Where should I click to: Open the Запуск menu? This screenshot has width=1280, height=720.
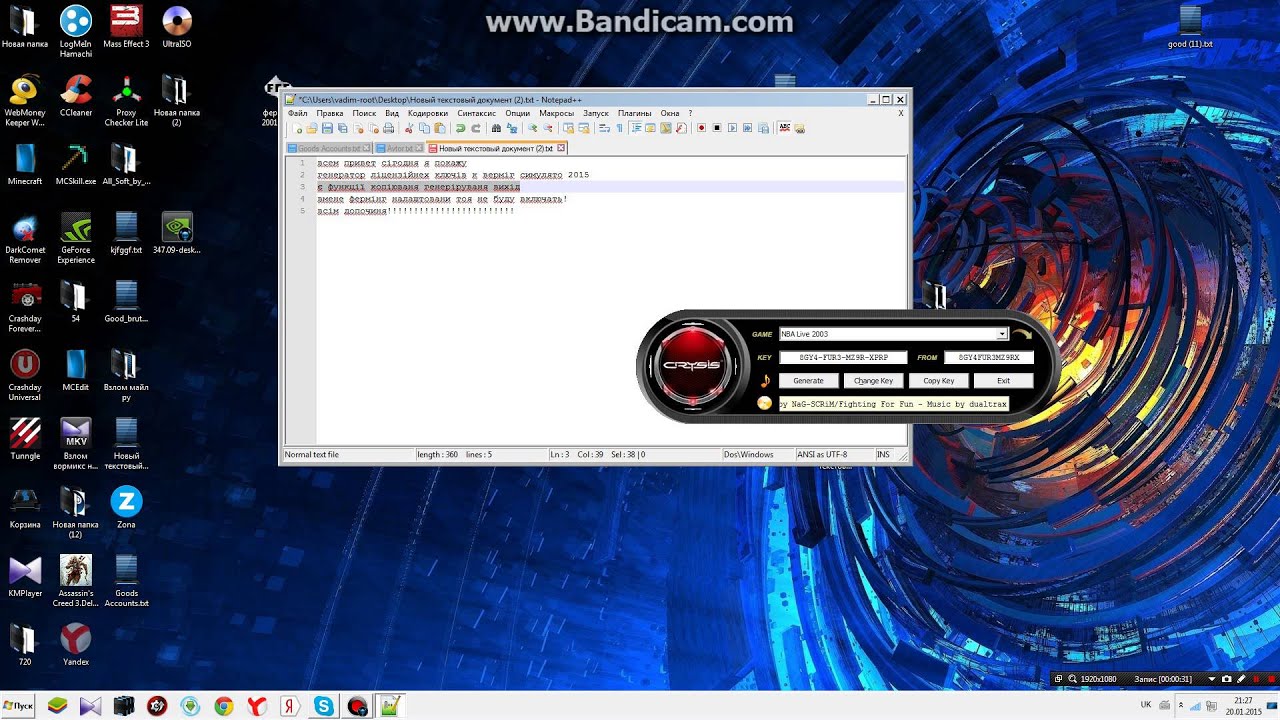596,113
